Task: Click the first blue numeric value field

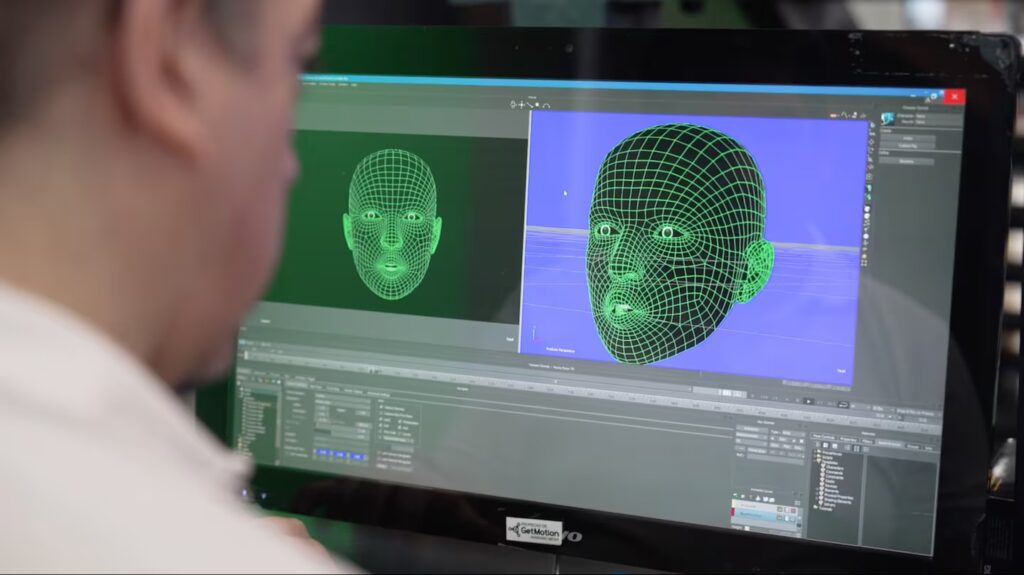Action: pyautogui.click(x=322, y=452)
